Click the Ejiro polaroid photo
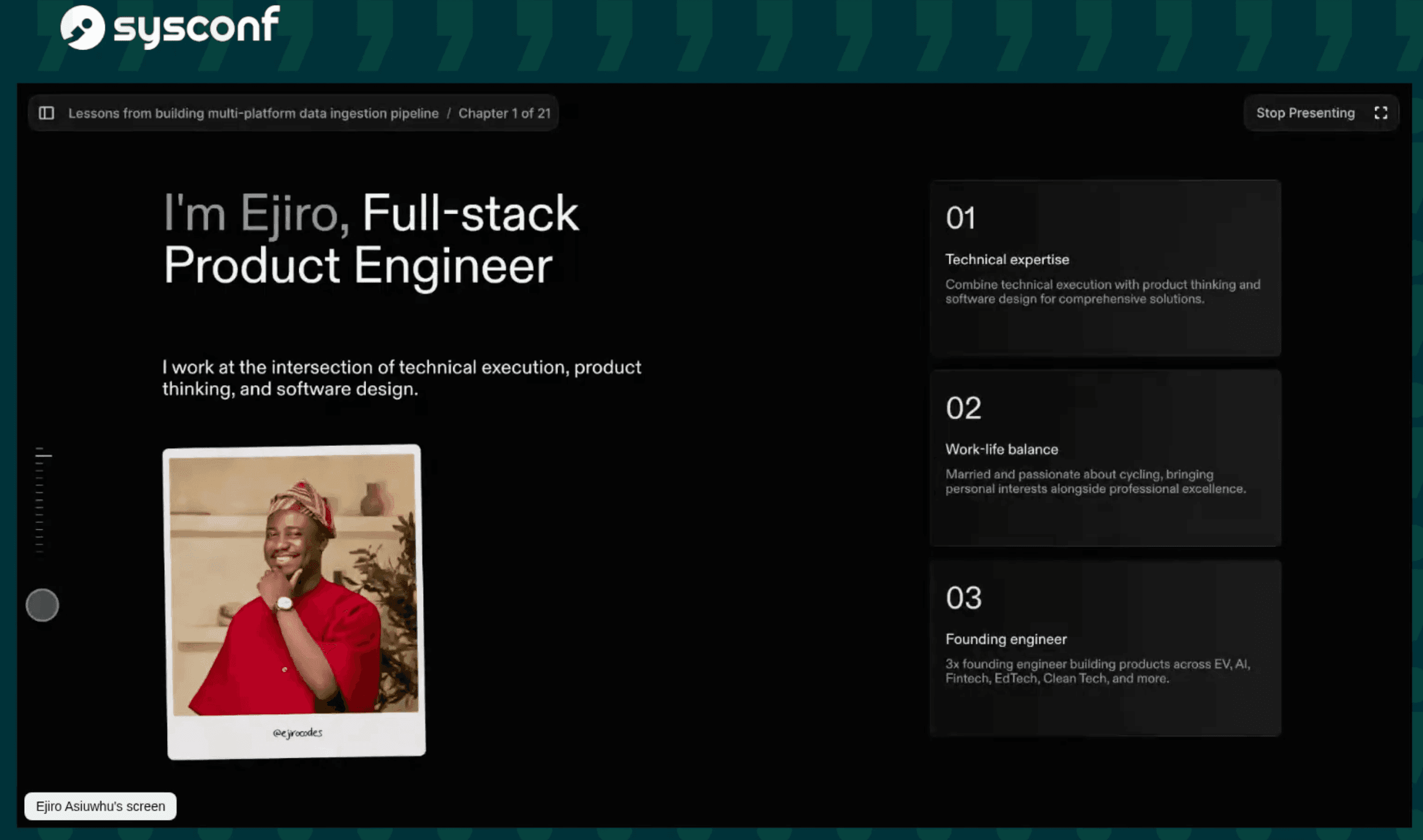Viewport: 1423px width, 840px height. click(294, 602)
